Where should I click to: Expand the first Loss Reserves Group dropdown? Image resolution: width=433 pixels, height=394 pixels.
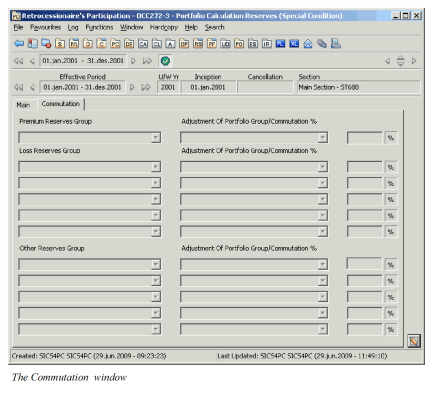pos(156,167)
